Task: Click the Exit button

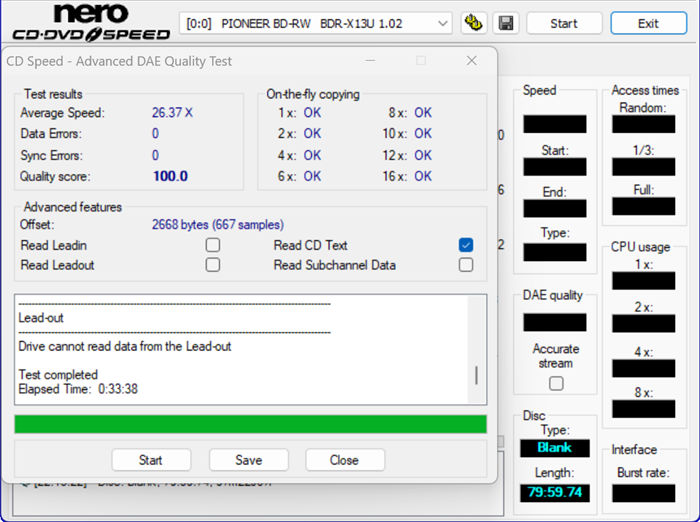Action: (648, 23)
